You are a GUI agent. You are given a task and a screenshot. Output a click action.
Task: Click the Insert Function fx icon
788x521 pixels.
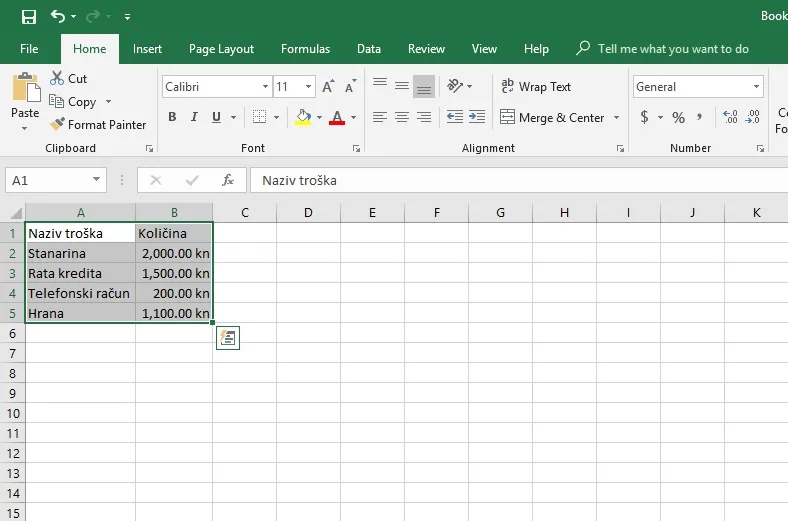(x=228, y=180)
